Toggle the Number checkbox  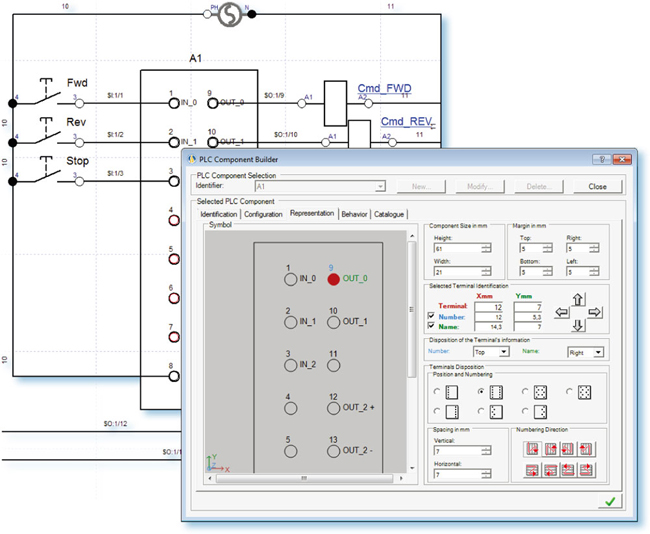(x=431, y=316)
